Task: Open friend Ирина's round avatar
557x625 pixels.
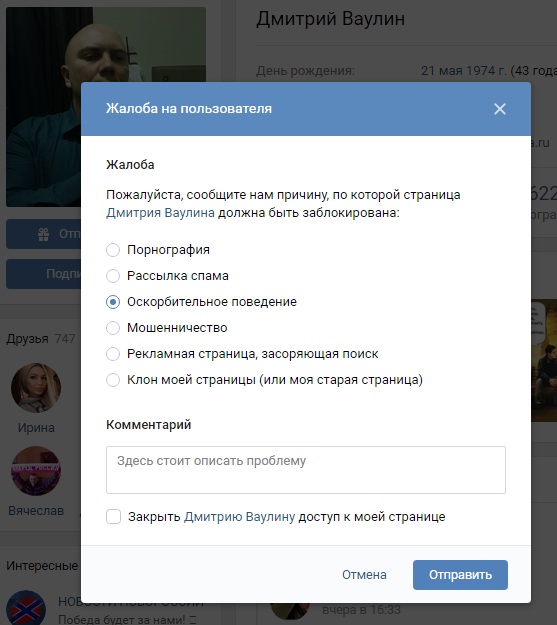Action: 36,387
